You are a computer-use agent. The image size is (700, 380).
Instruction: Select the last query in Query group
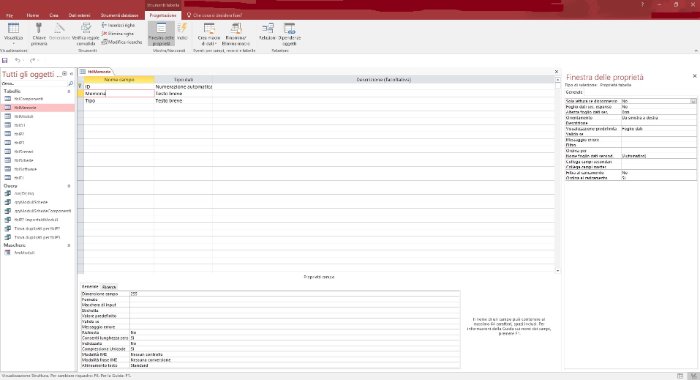(38, 237)
